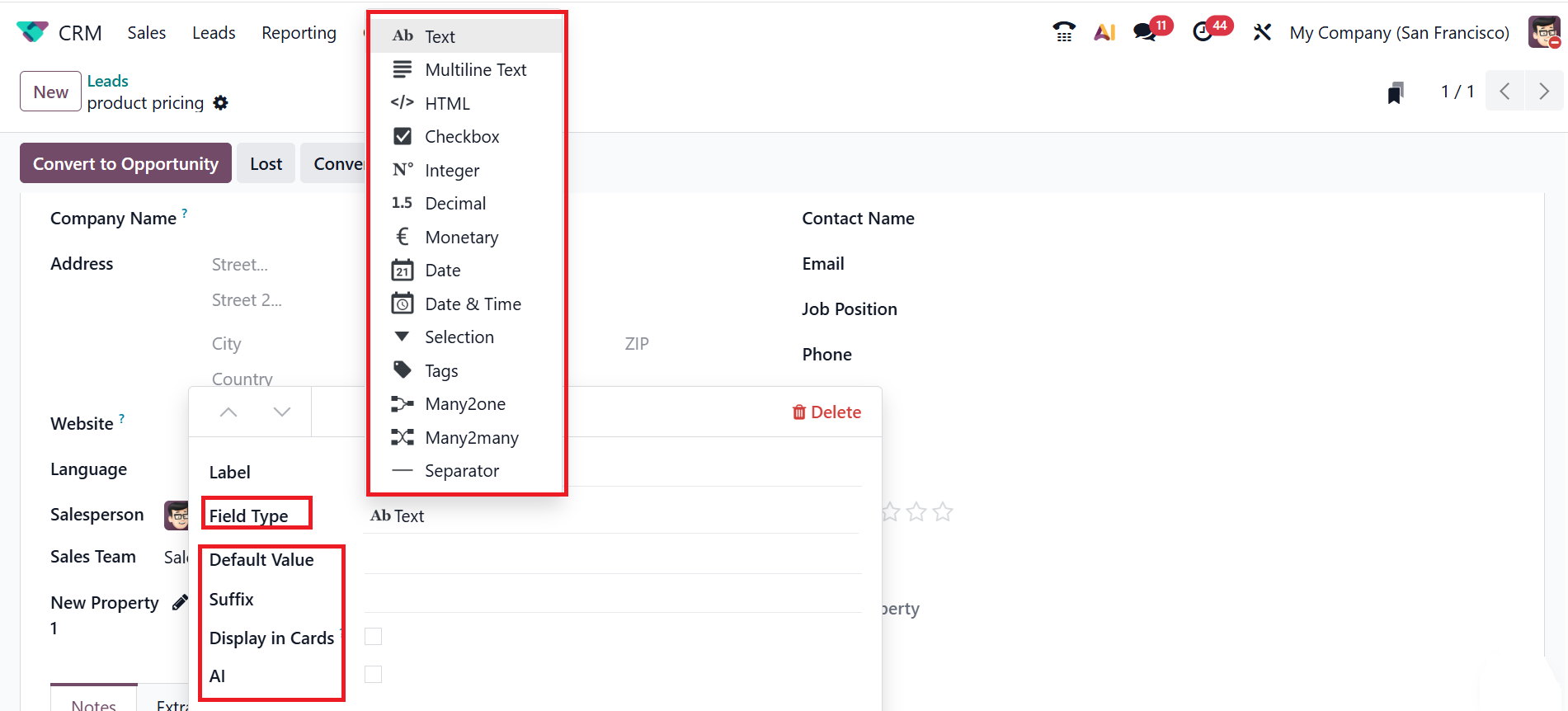Choose Many2one from the type list
Screen dimensions: 1568x711
464,404
